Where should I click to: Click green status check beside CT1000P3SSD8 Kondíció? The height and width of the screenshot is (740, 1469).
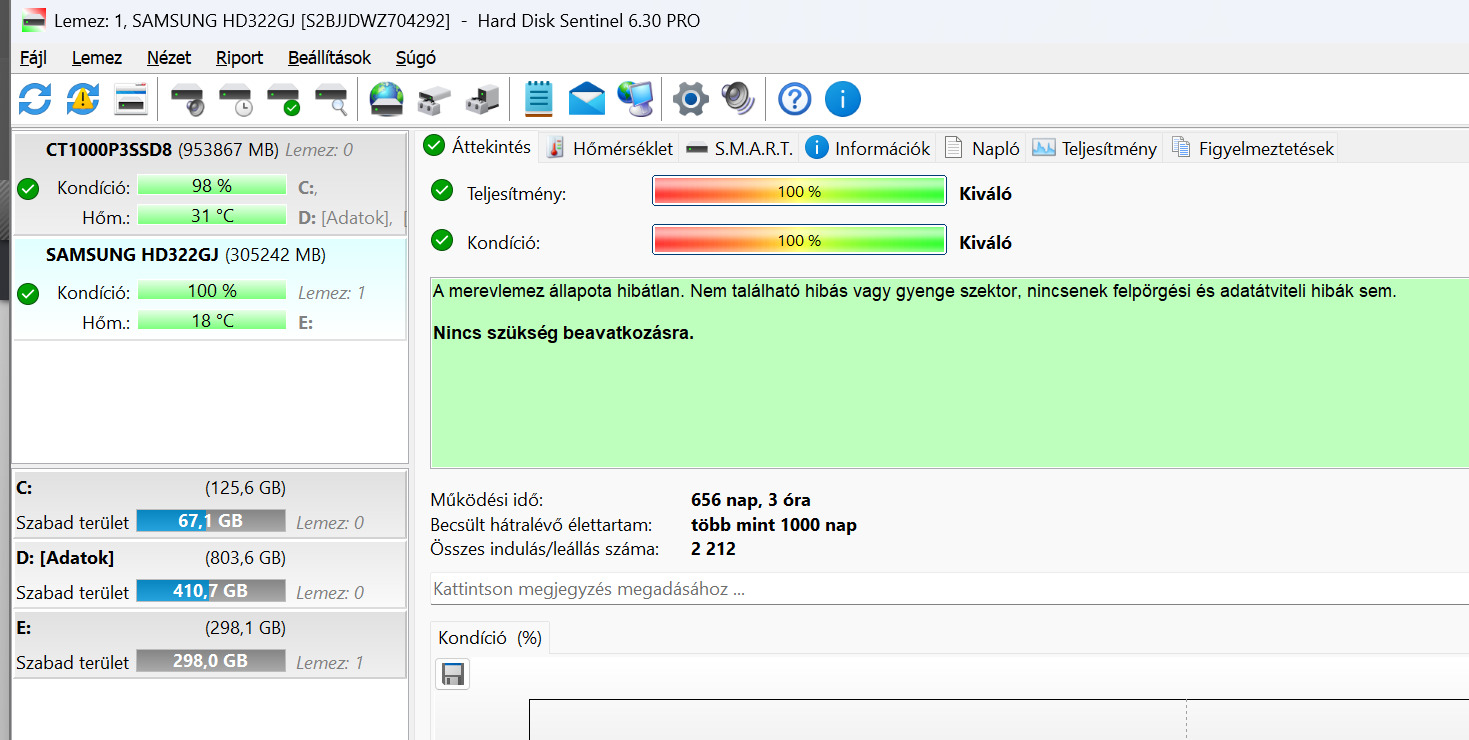click(x=28, y=188)
